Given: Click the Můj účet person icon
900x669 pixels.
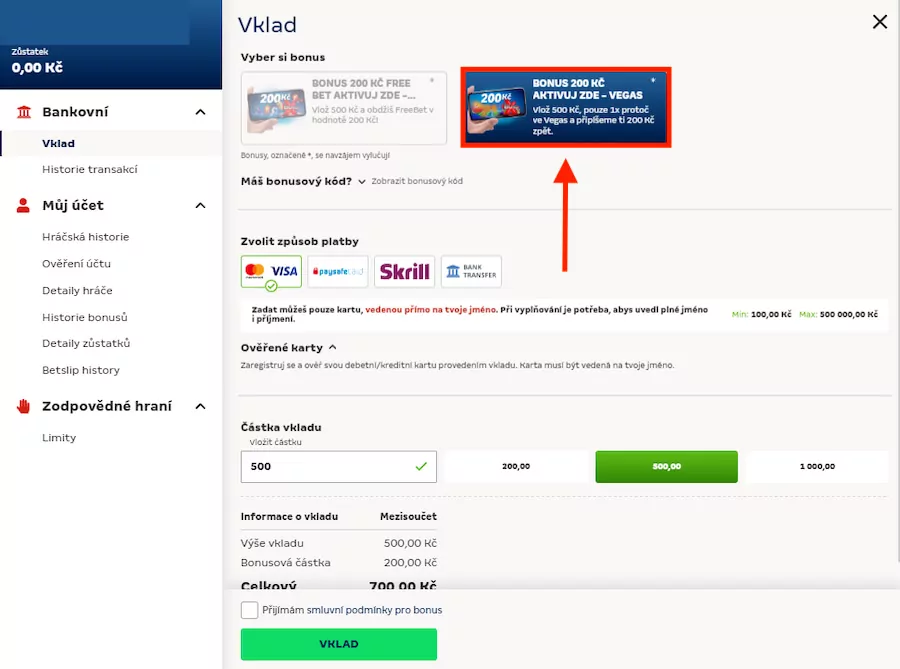Looking at the screenshot, I should (23, 205).
